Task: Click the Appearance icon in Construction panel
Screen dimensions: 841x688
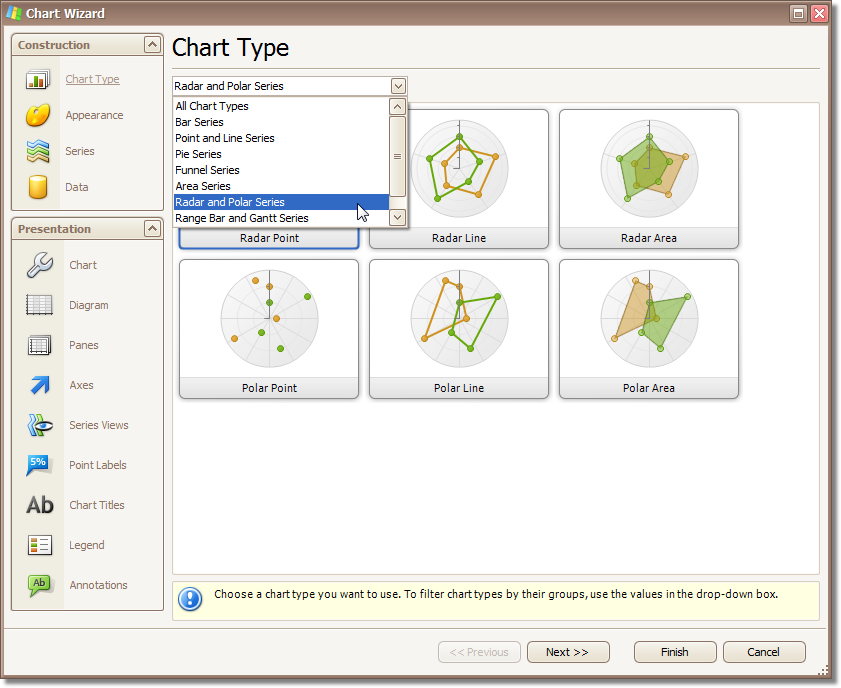Action: 38,115
